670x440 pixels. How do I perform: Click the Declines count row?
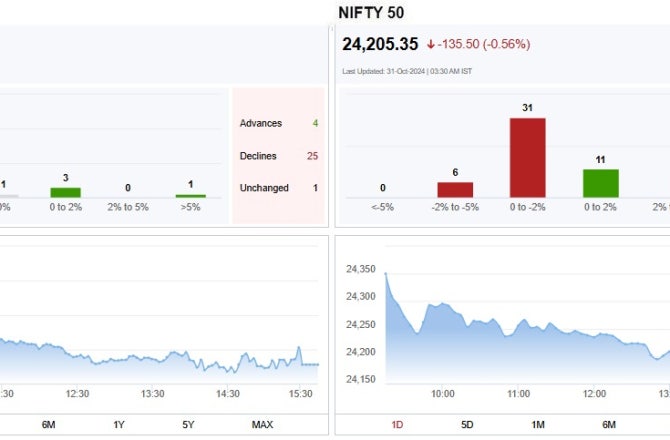tap(279, 156)
